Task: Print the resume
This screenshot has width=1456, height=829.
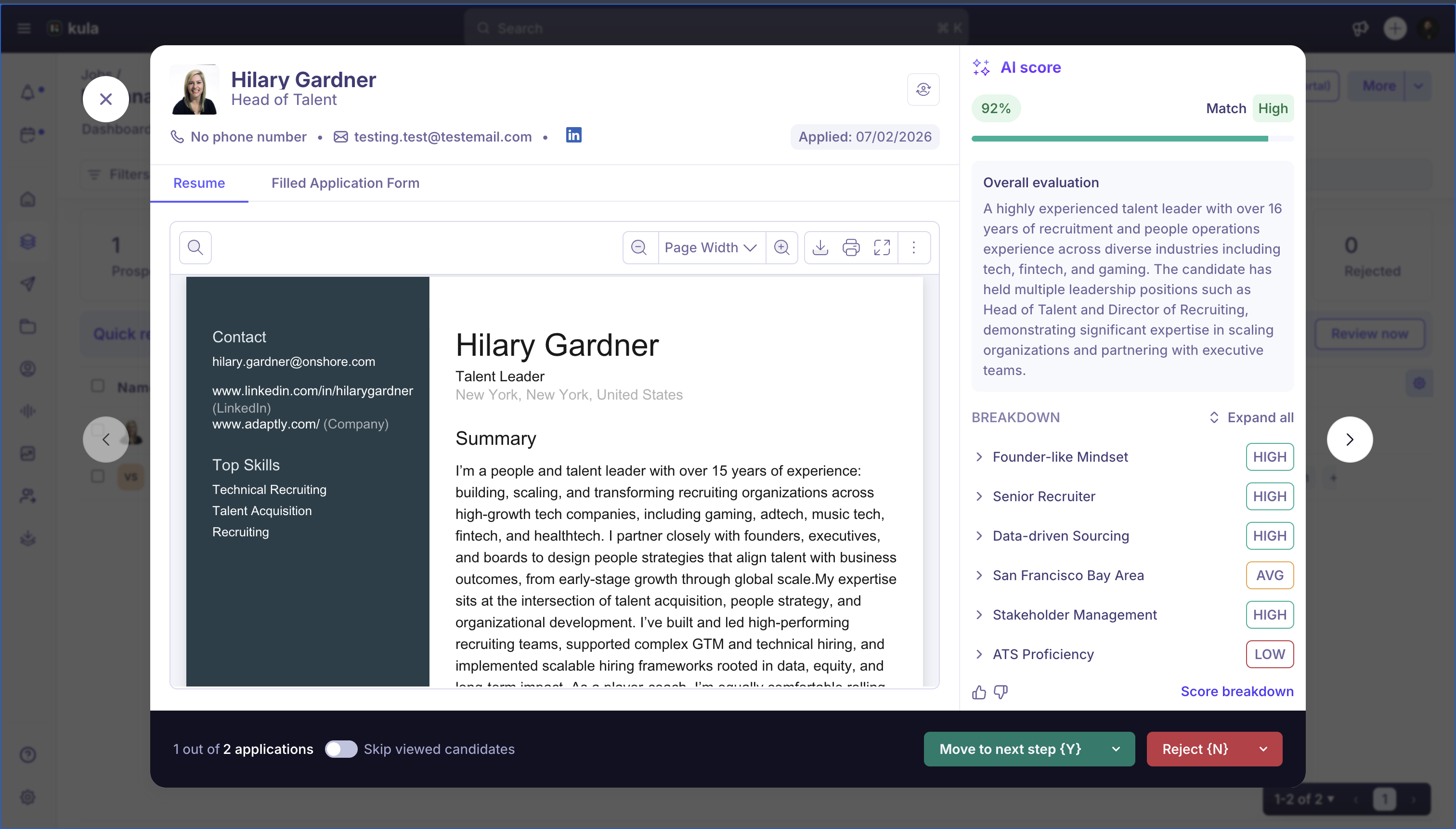Action: coord(851,247)
